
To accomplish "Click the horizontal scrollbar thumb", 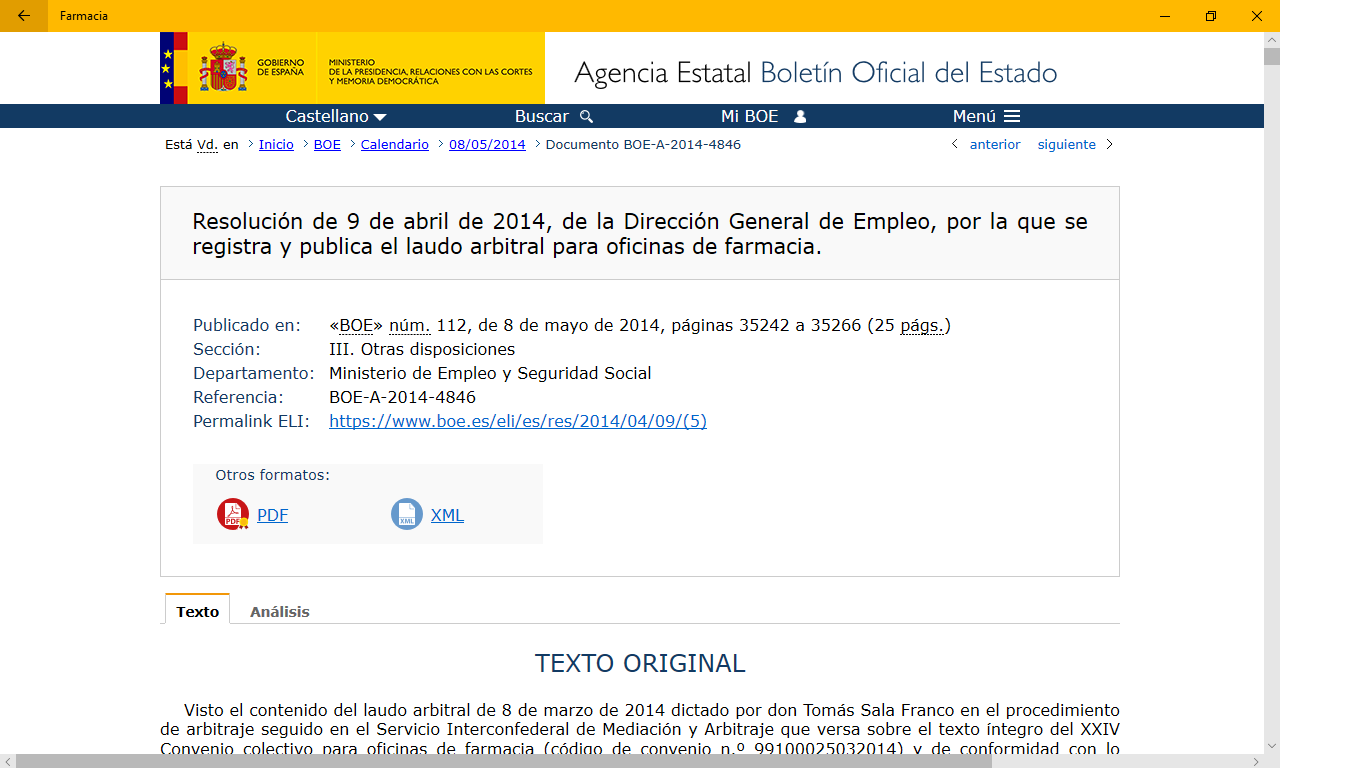I will pyautogui.click(x=503, y=761).
